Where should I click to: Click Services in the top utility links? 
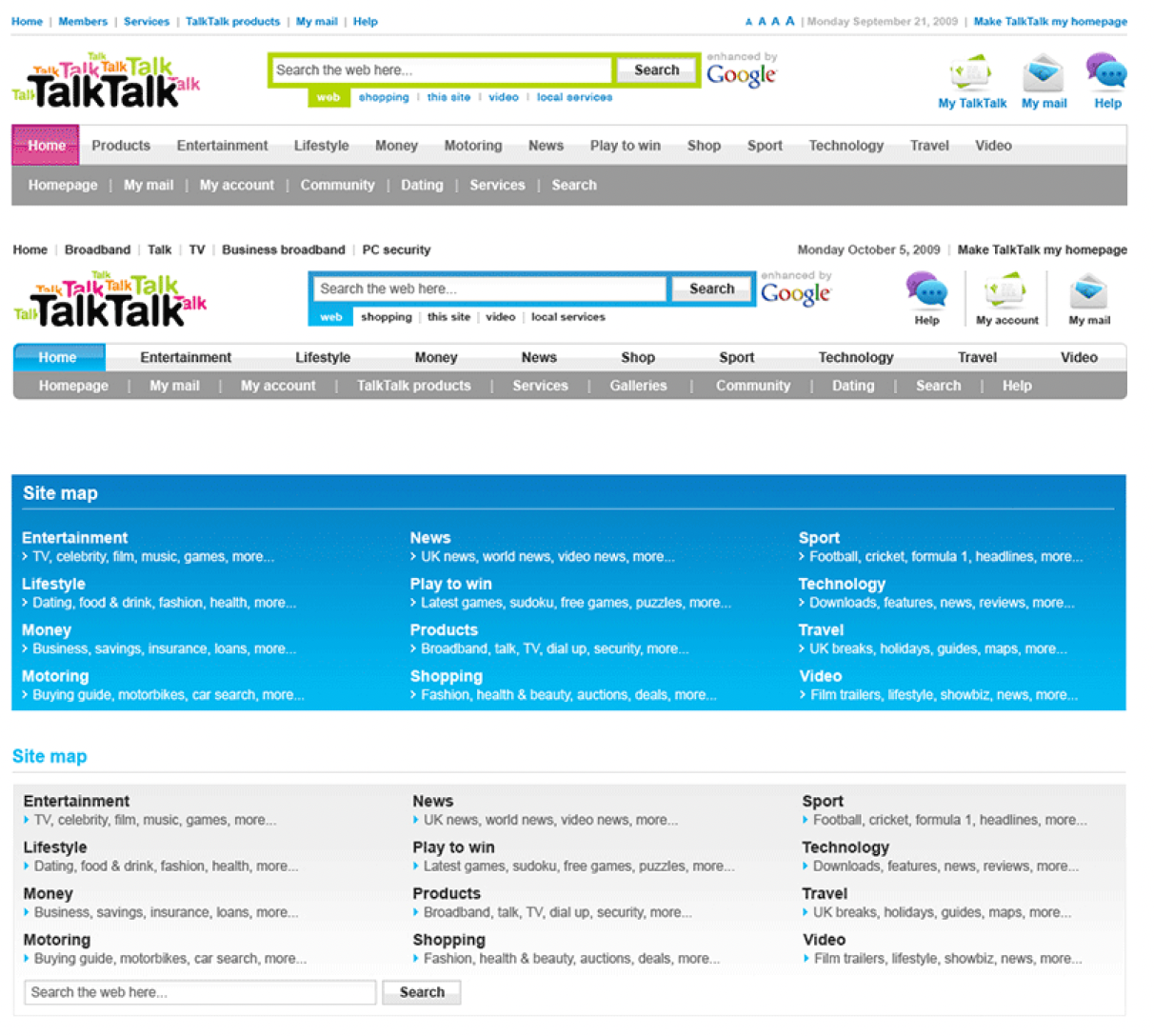(x=146, y=21)
